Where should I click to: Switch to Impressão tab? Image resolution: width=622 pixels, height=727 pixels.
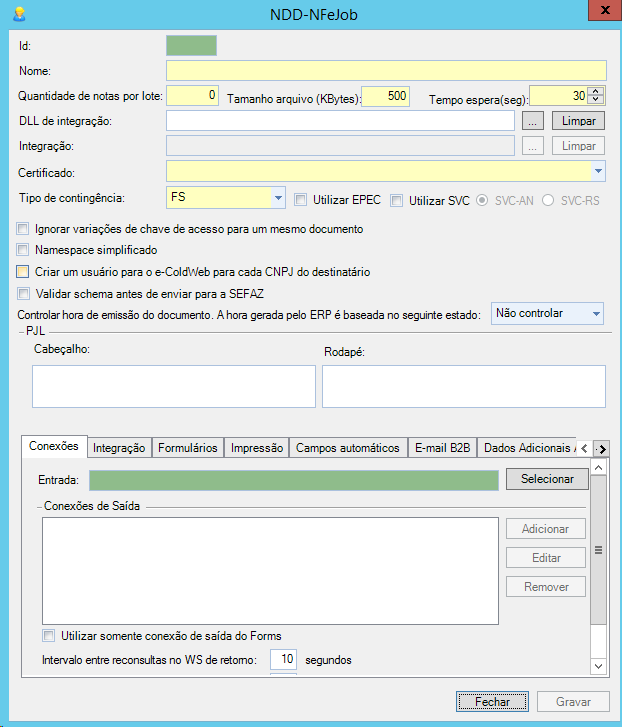tap(257, 448)
